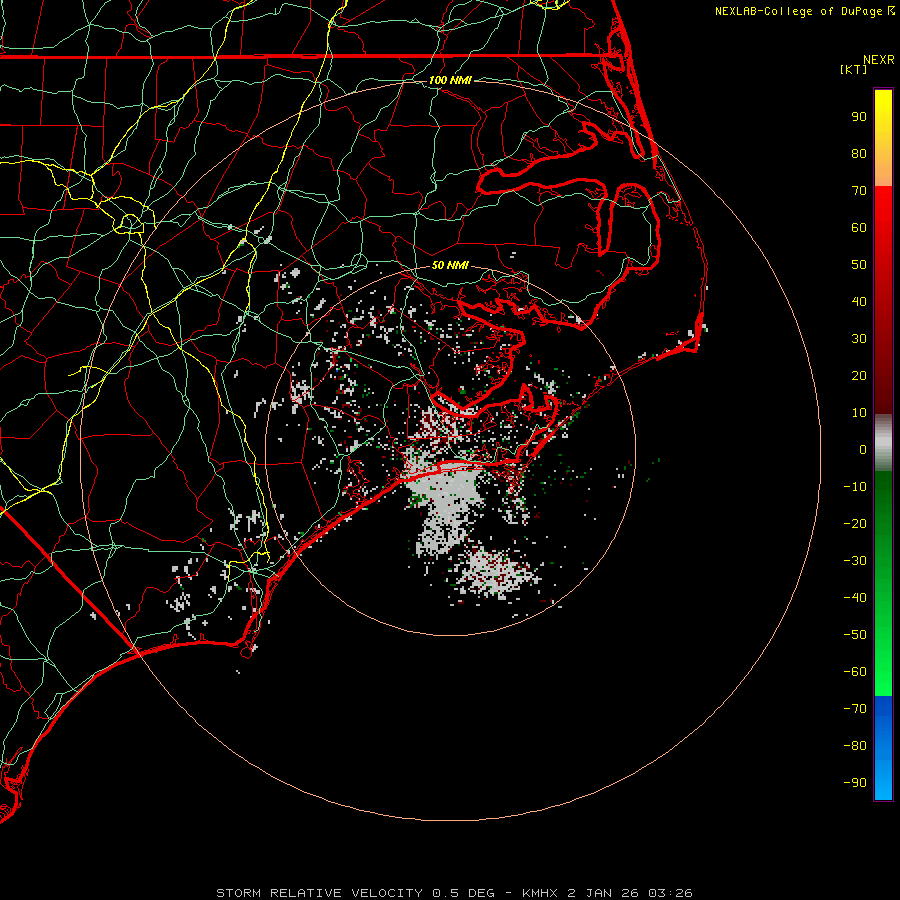Click the 50 value on velocity scale
The width and height of the screenshot is (900, 900).
(859, 265)
